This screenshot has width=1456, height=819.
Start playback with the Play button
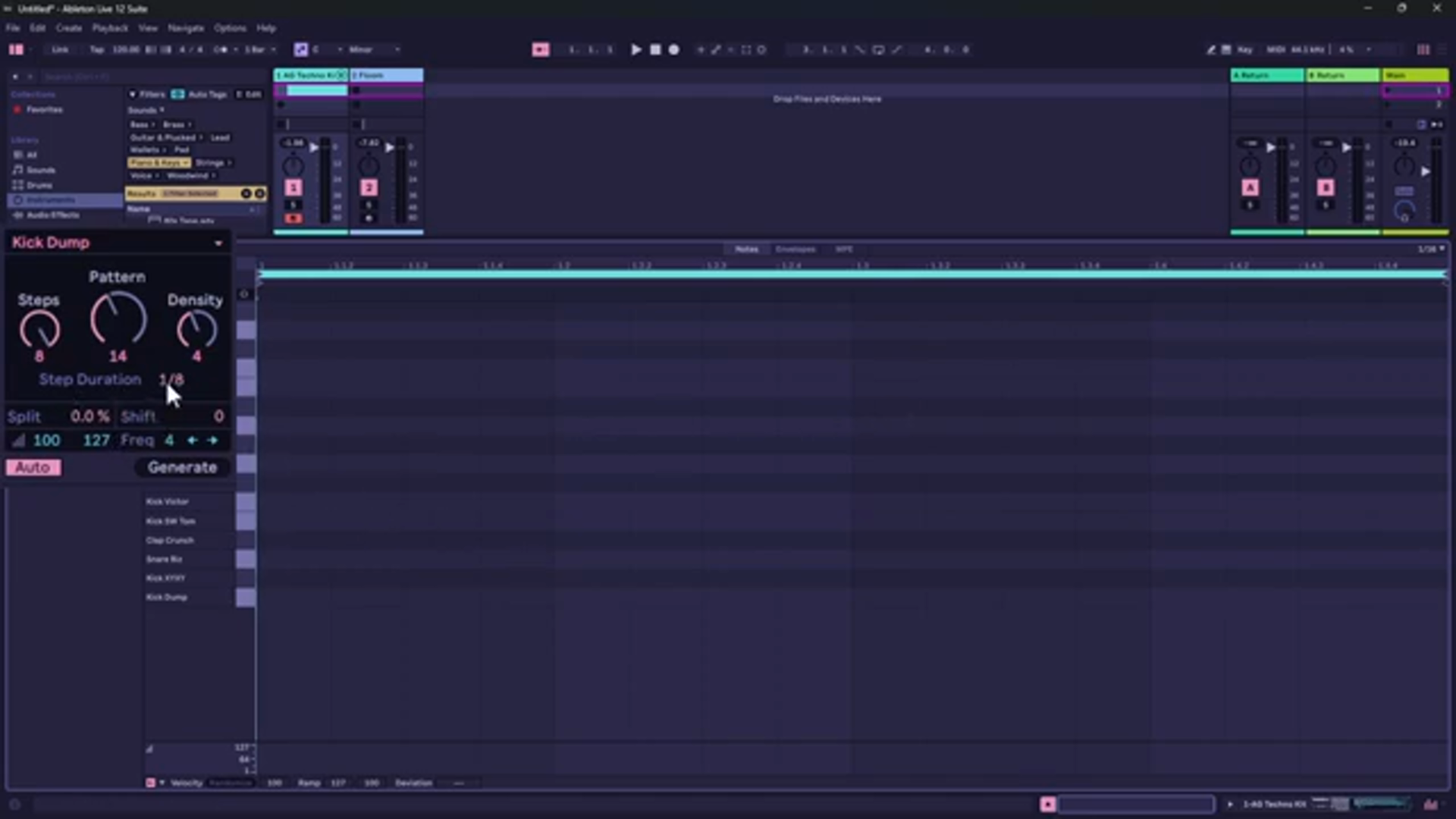pyautogui.click(x=635, y=49)
